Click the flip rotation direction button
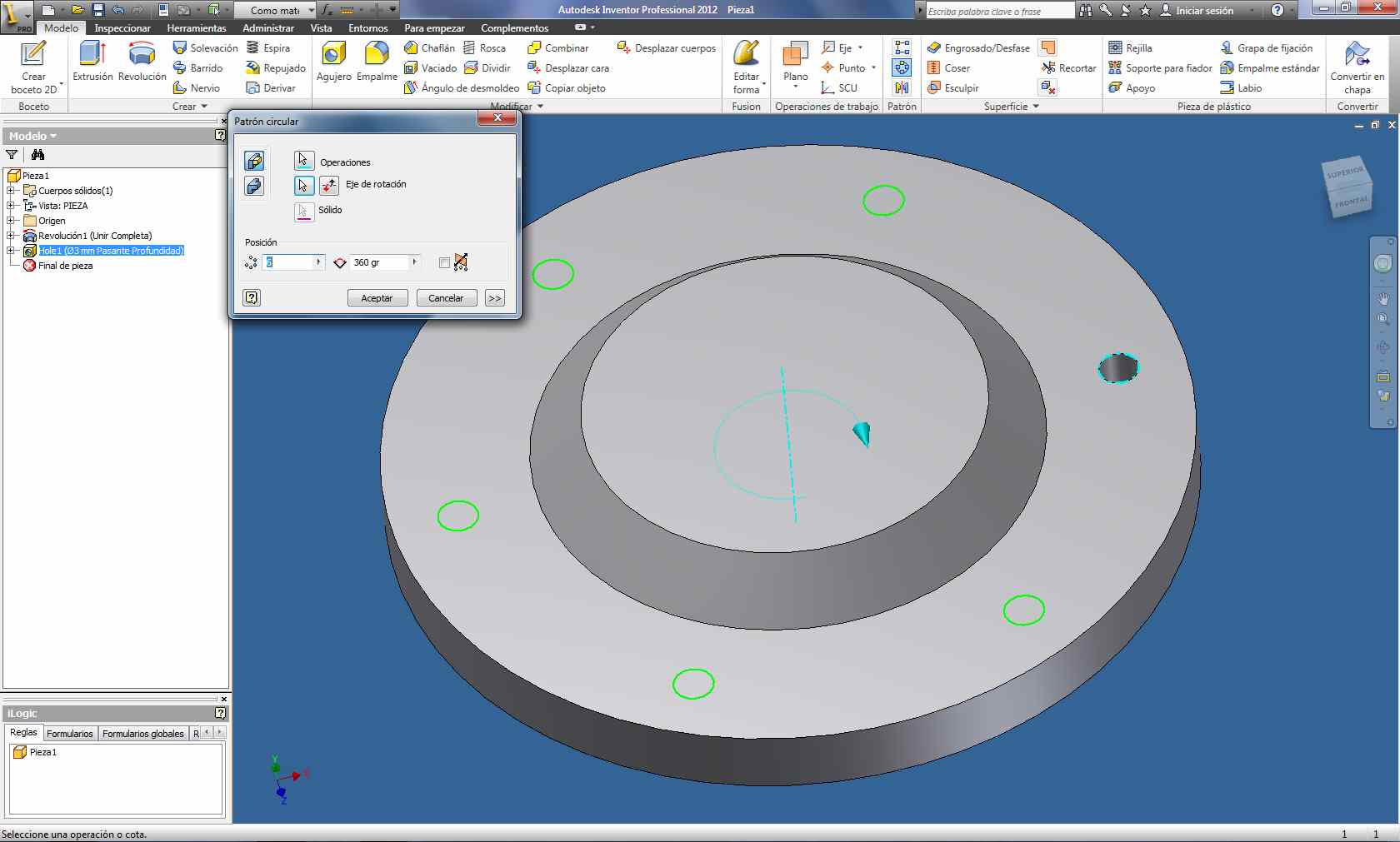 pos(329,185)
